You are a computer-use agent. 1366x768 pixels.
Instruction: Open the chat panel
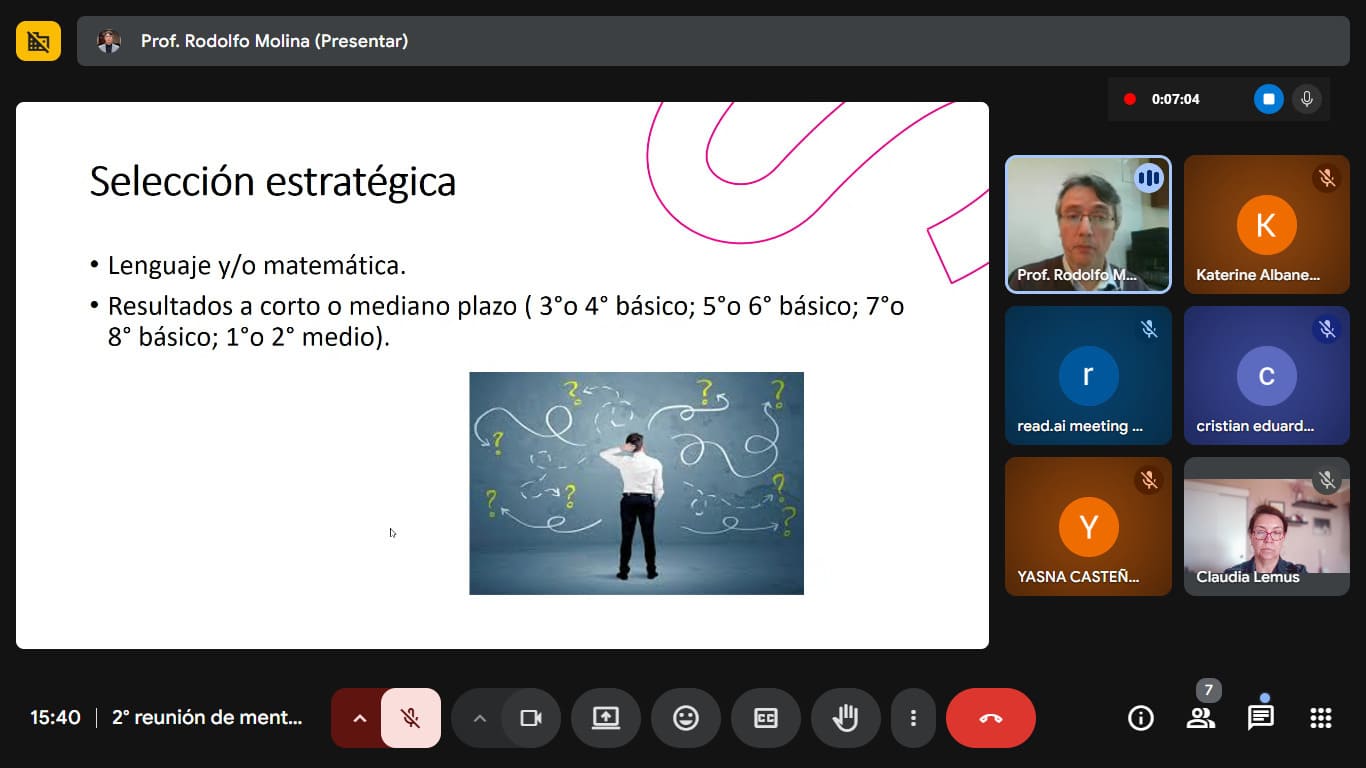tap(1260, 718)
